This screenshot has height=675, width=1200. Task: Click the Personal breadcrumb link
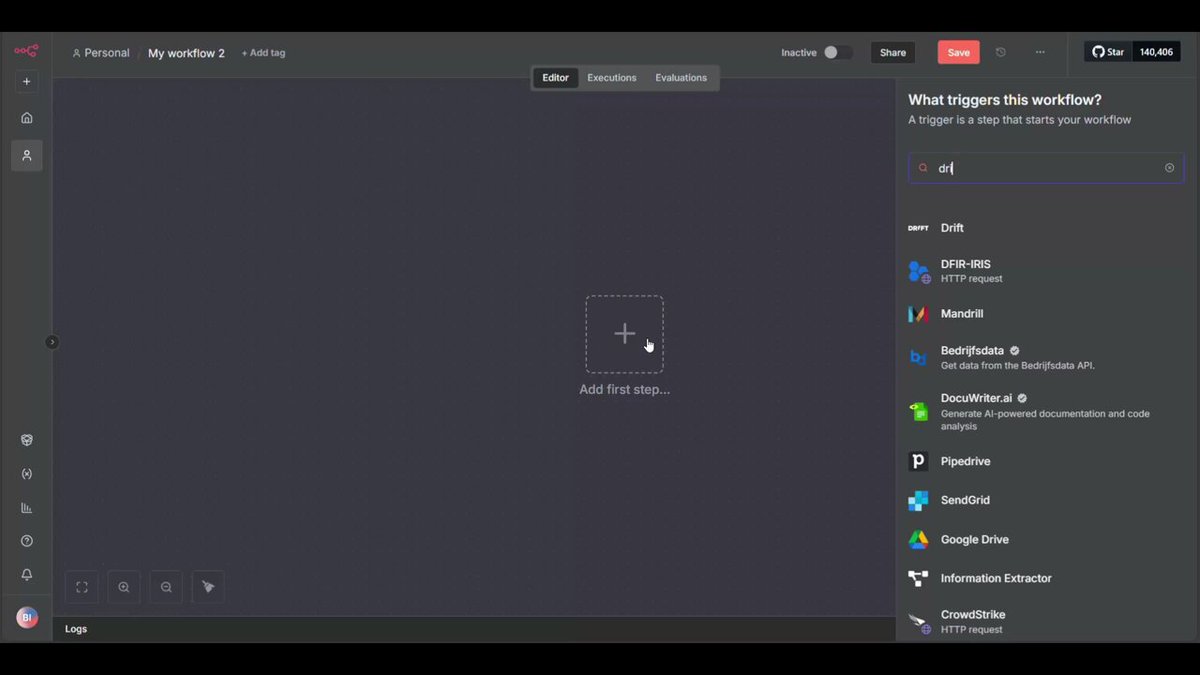pyautogui.click(x=101, y=53)
